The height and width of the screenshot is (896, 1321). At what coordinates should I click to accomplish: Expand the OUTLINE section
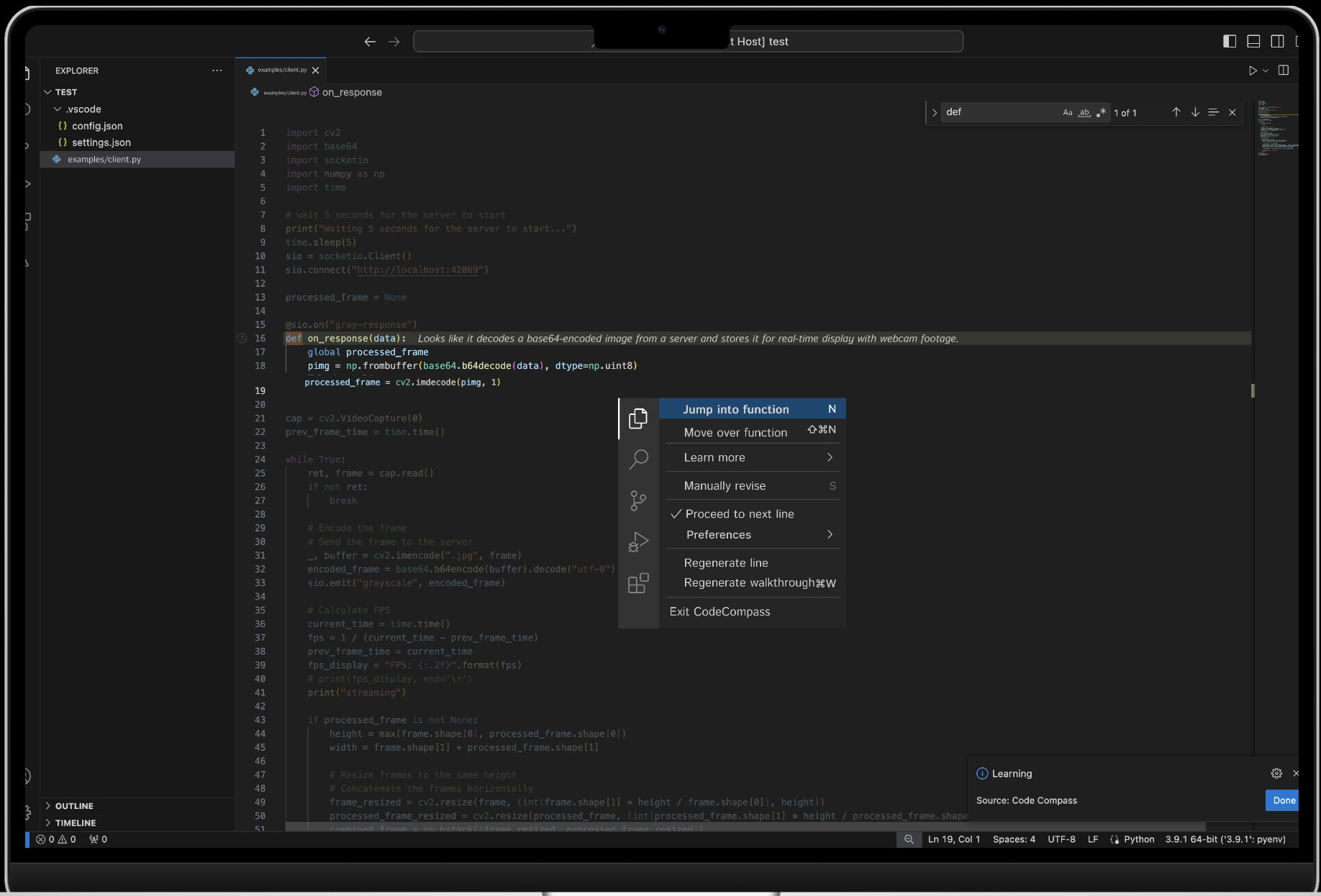(x=74, y=806)
